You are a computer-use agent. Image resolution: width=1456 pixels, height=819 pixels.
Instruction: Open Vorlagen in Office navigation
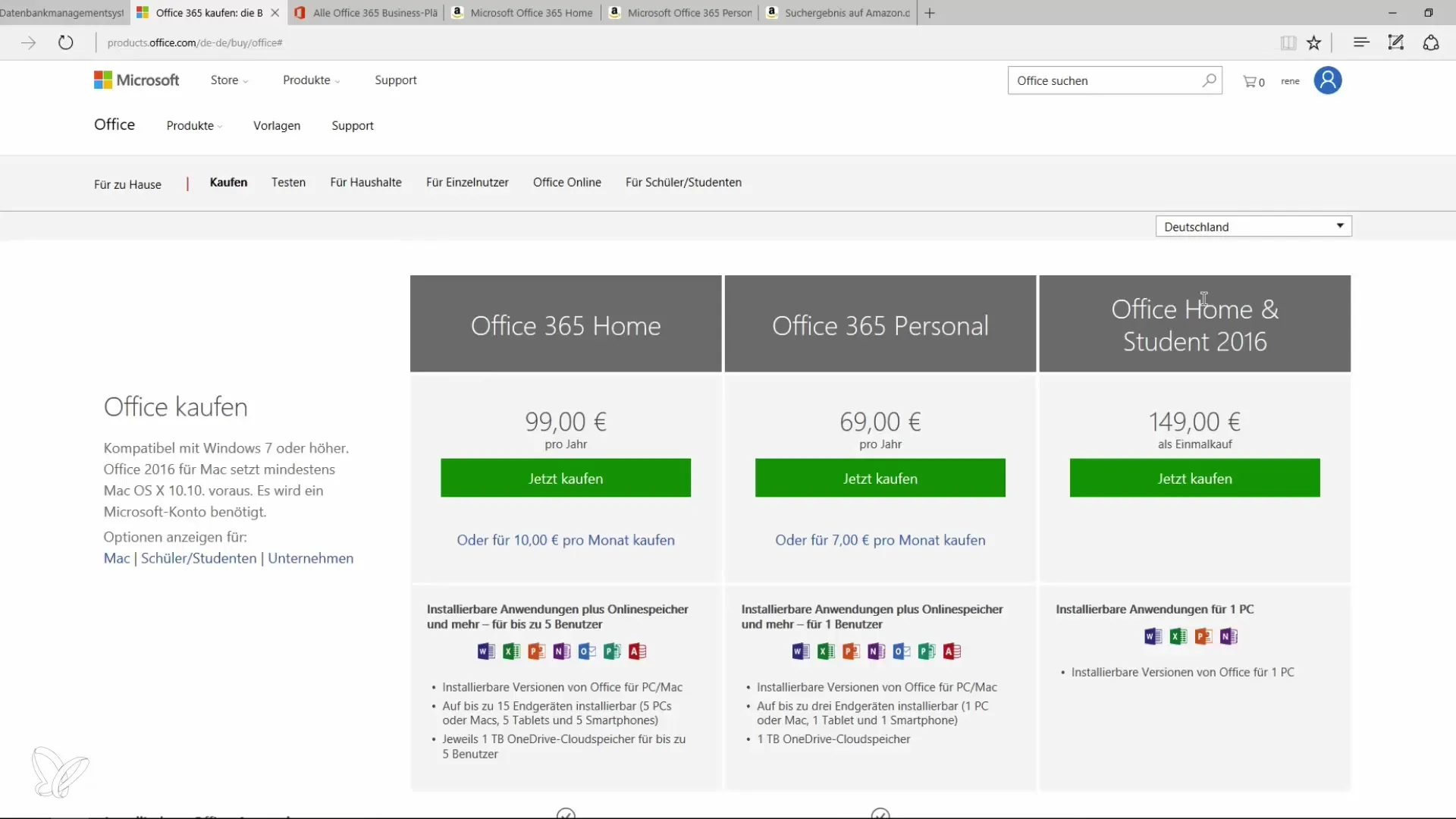277,126
